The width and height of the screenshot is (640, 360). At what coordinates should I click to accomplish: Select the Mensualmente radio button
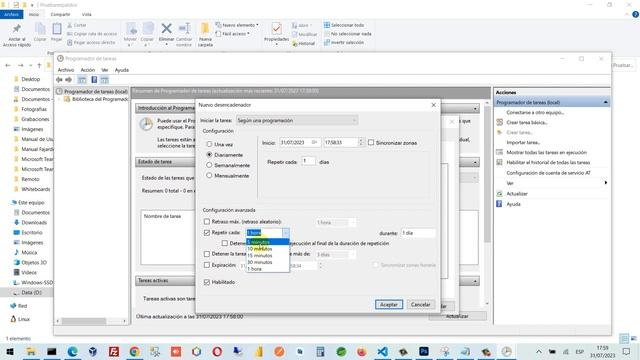point(209,176)
